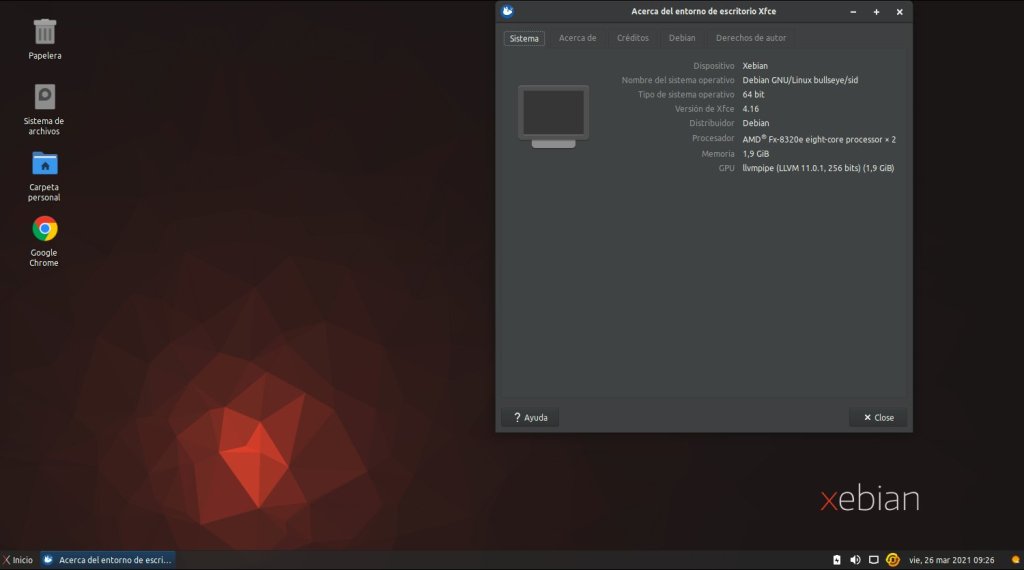1024x570 pixels.
Task: Click the yellow circular tray icon
Action: click(893, 560)
